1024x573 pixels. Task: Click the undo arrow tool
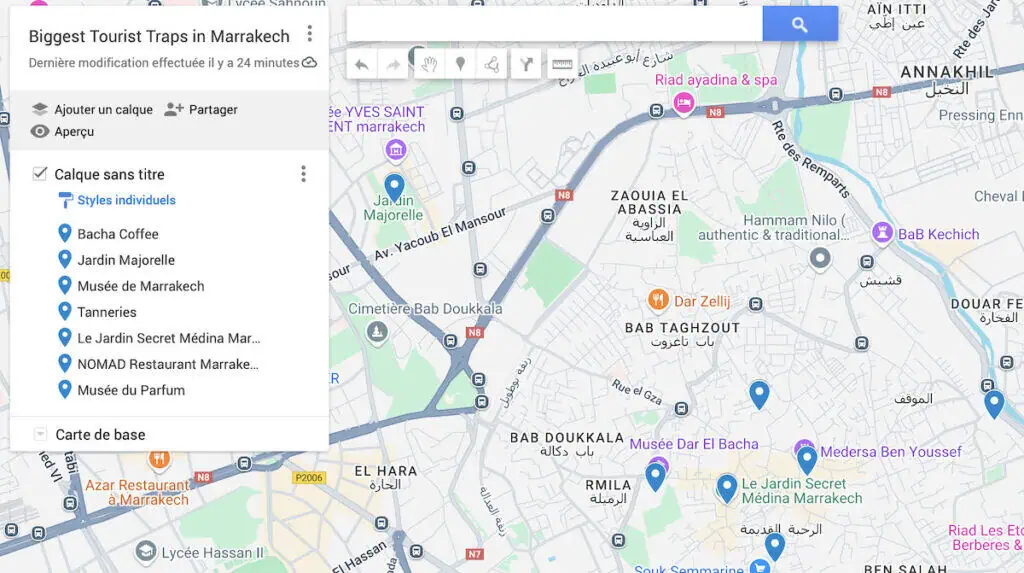[362, 64]
